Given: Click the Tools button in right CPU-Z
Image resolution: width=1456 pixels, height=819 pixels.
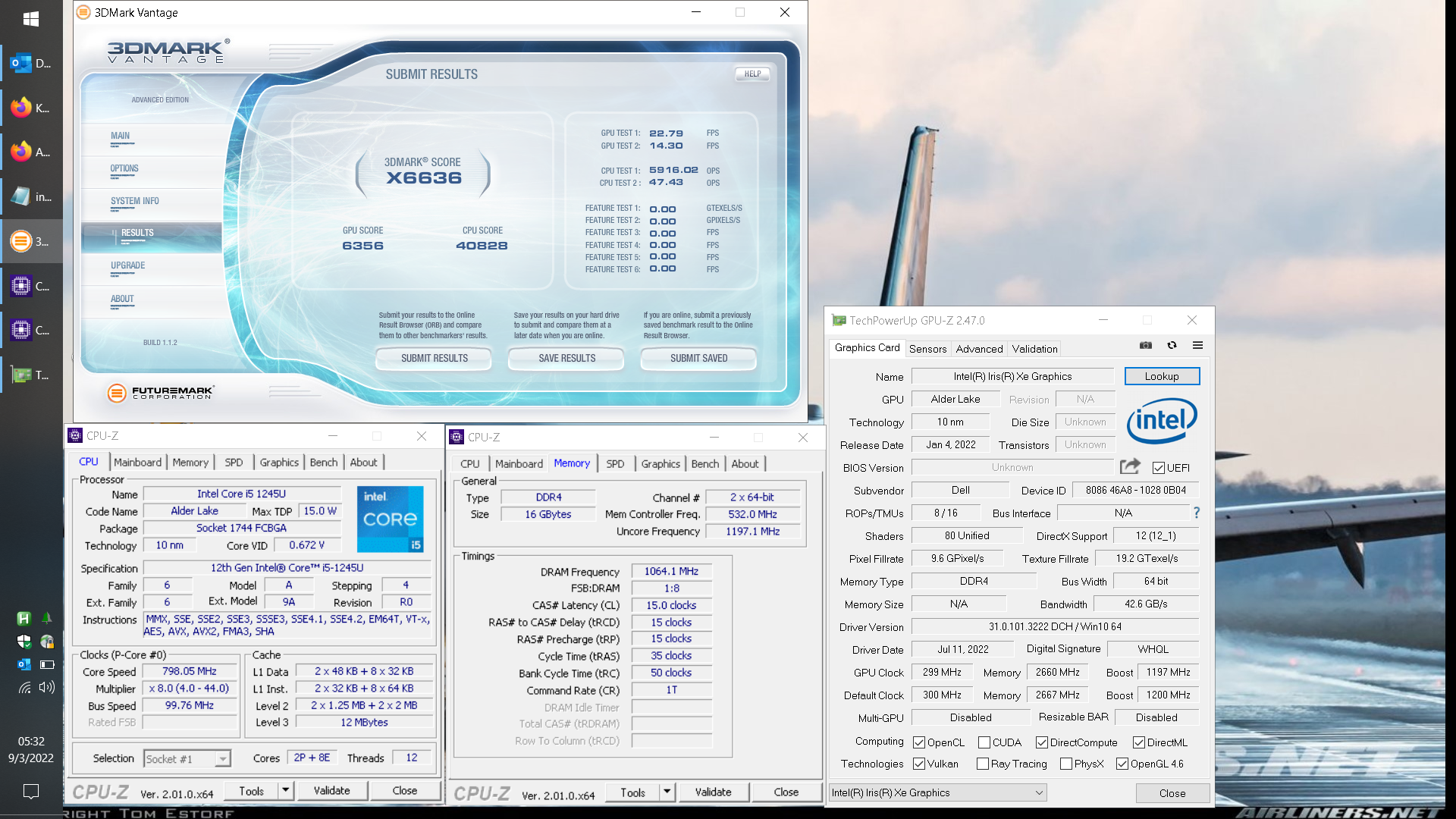Looking at the screenshot, I should 632,792.
